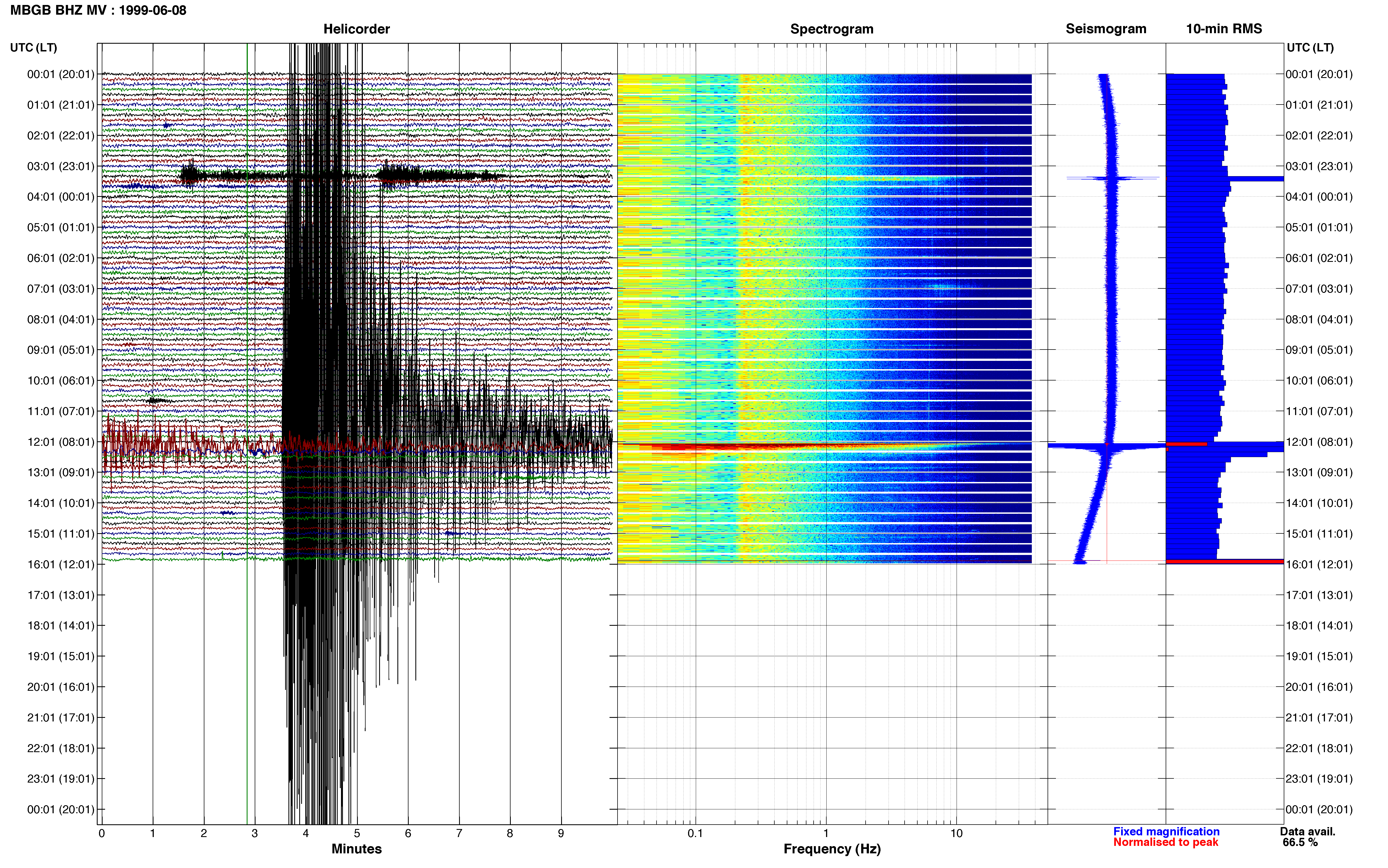Image resolution: width=1388 pixels, height=868 pixels.
Task: Select the Helicorder panel heading
Action: pos(356,29)
